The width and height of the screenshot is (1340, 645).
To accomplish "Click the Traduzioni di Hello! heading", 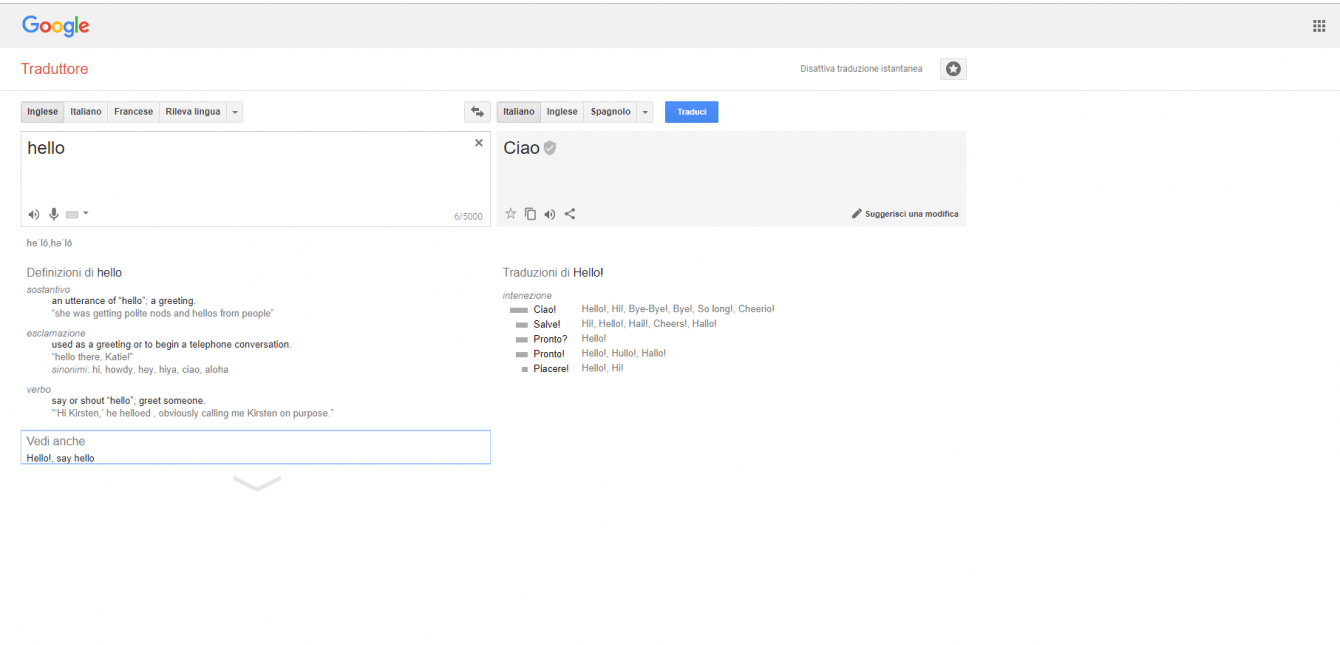I will (x=553, y=272).
